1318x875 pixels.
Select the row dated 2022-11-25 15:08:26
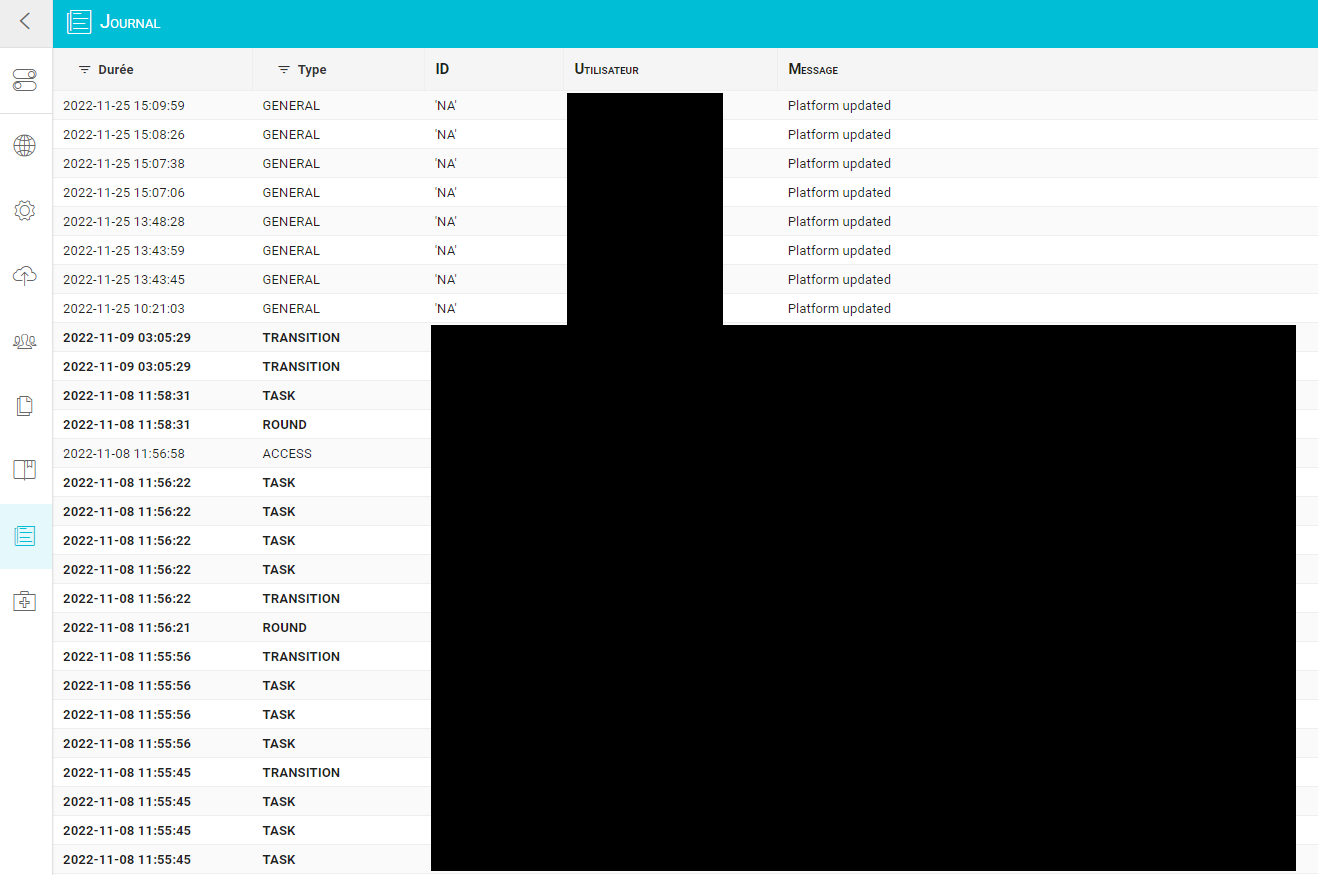click(685, 134)
